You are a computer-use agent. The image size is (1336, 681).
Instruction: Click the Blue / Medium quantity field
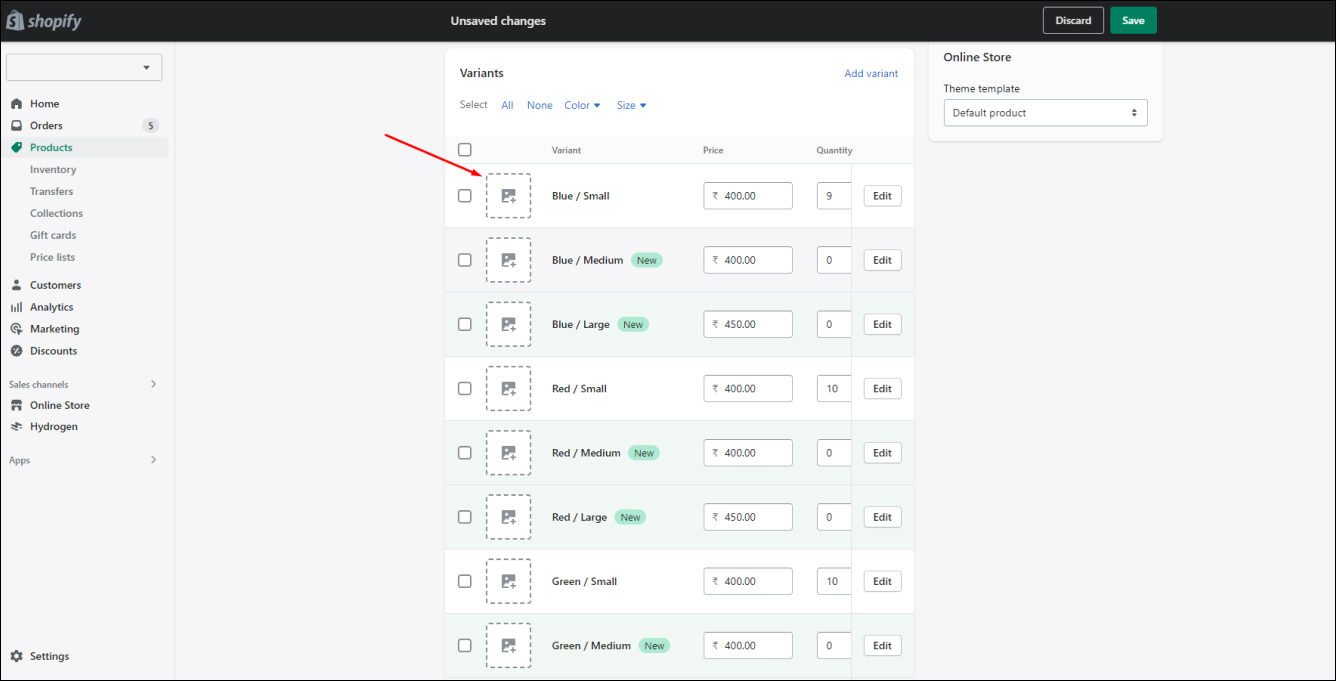click(834, 260)
